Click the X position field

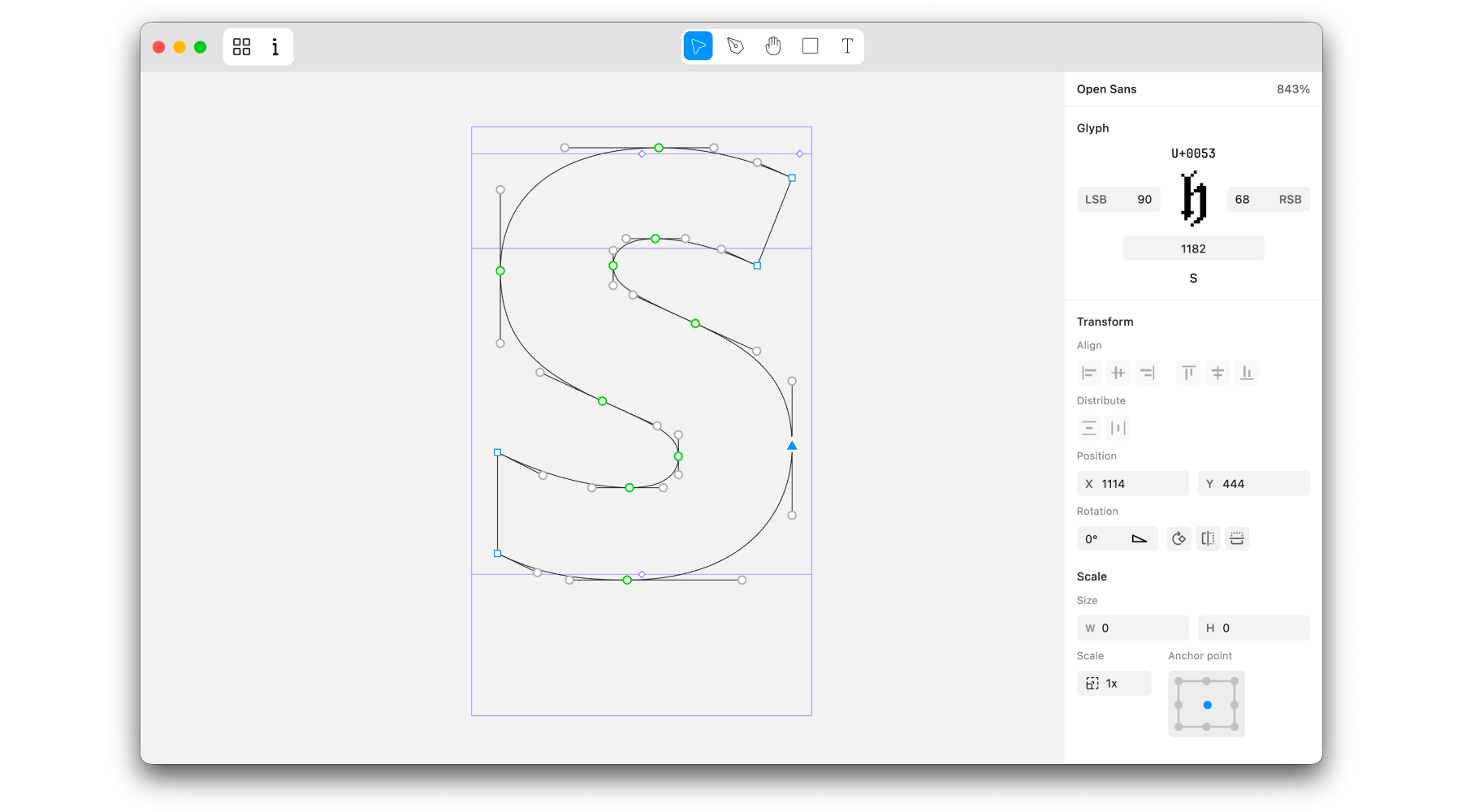1133,484
